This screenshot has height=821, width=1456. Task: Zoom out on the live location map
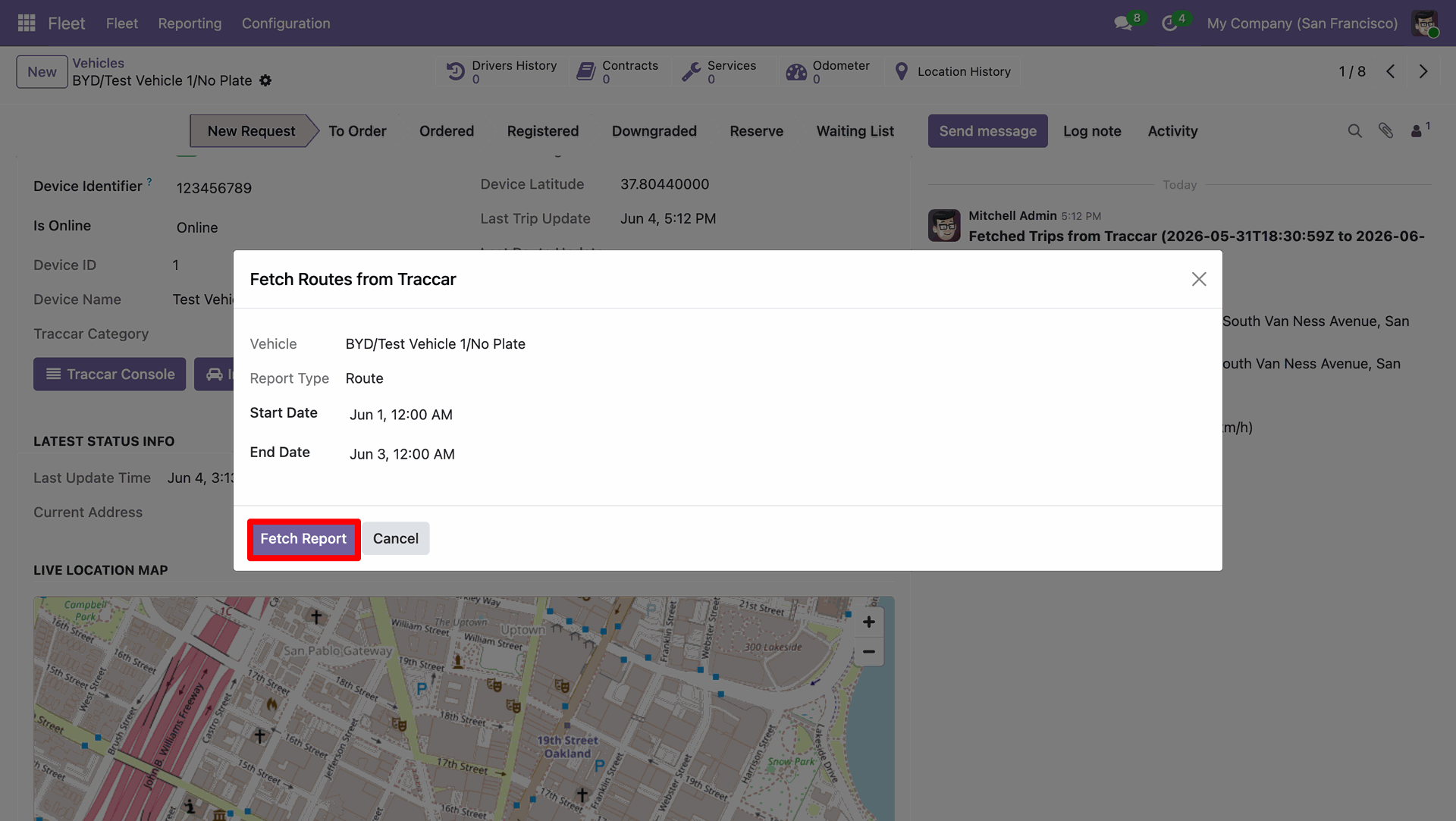click(869, 651)
